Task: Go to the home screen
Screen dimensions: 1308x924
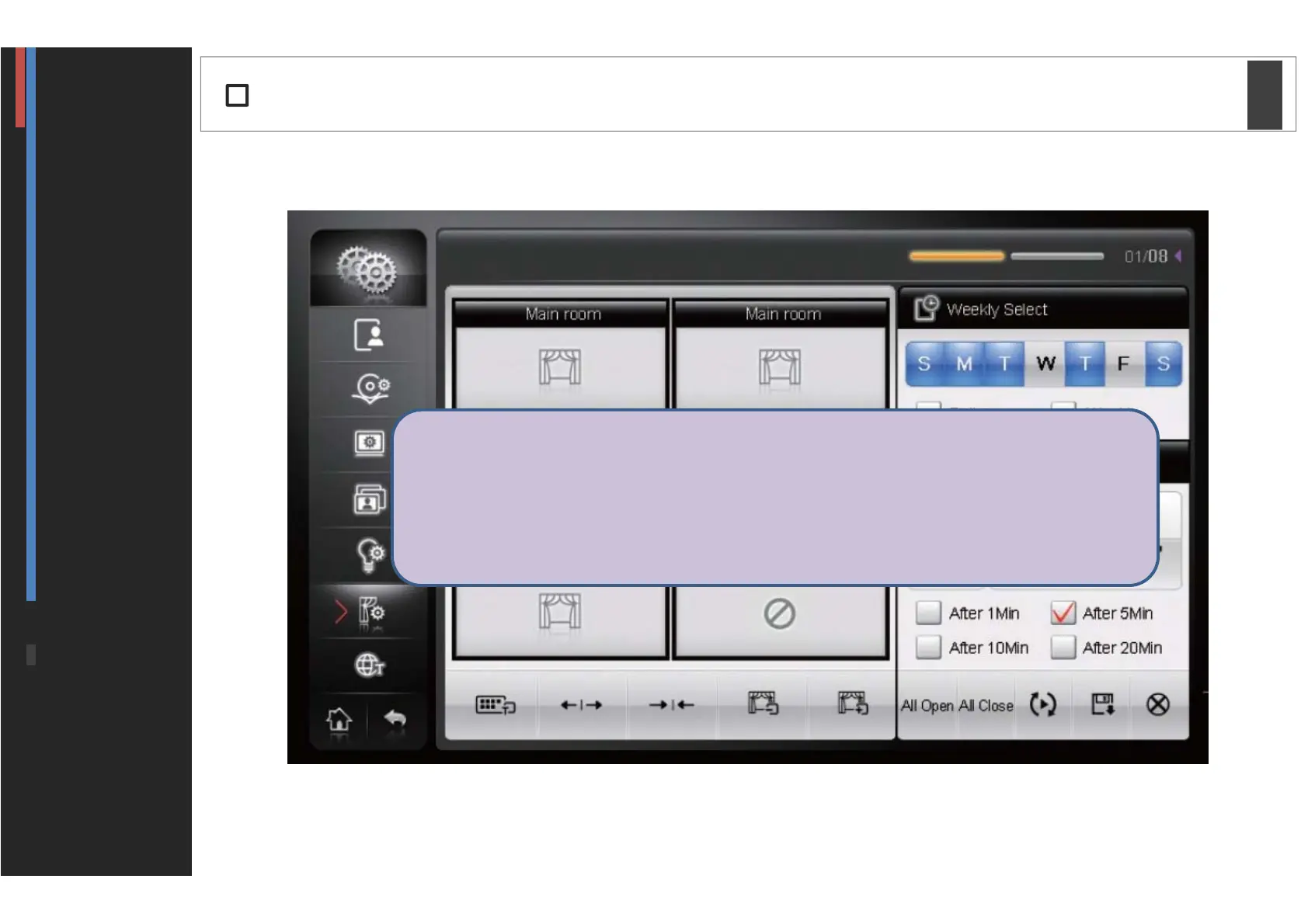Action: click(x=339, y=720)
